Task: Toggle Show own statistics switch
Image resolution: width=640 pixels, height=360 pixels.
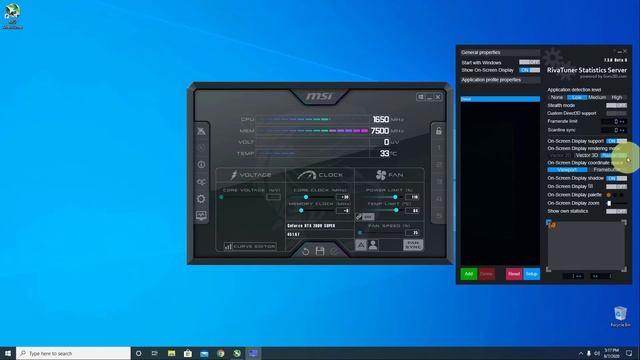Action: click(616, 211)
